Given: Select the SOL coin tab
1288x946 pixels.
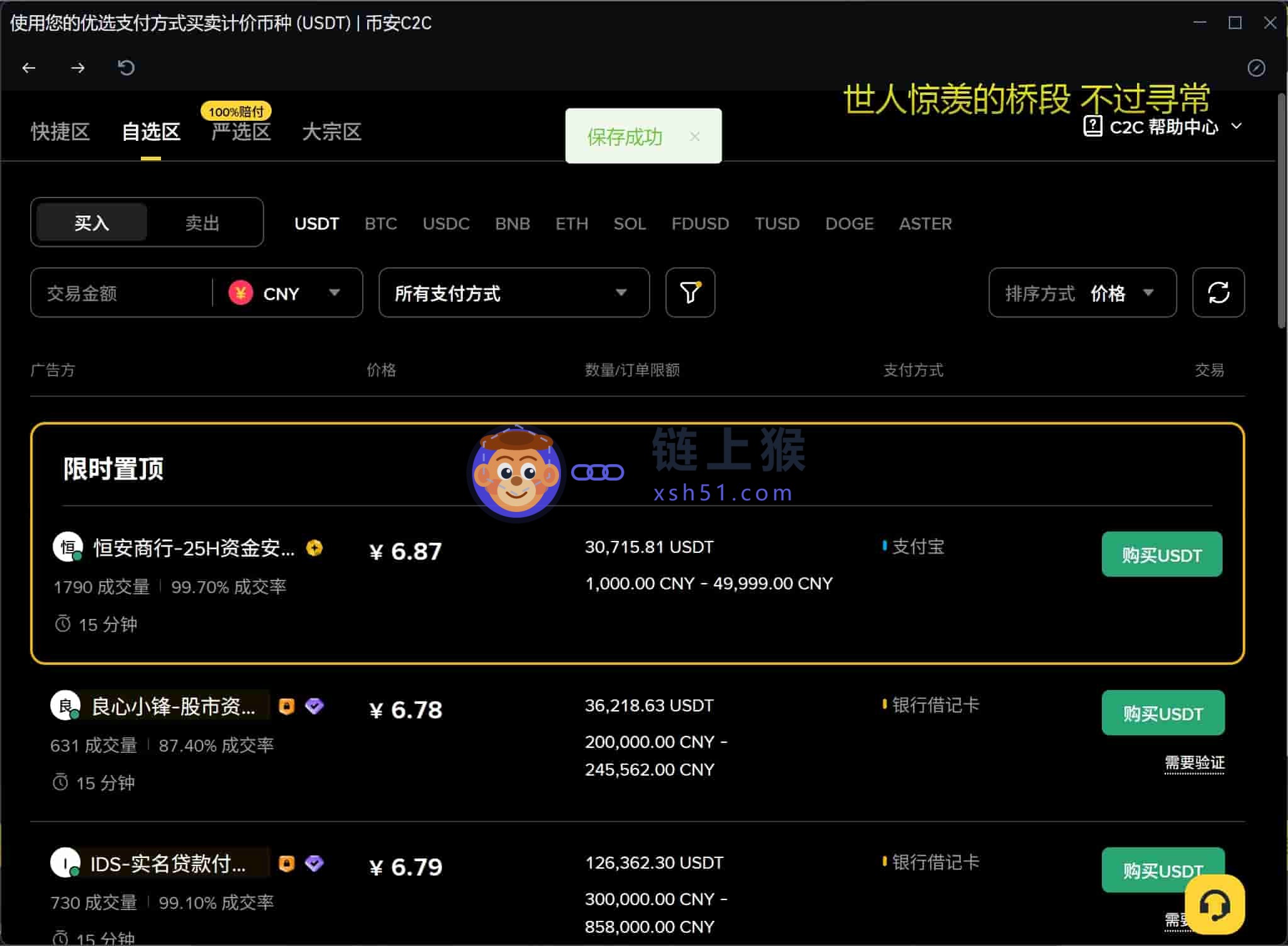Looking at the screenshot, I should click(630, 223).
